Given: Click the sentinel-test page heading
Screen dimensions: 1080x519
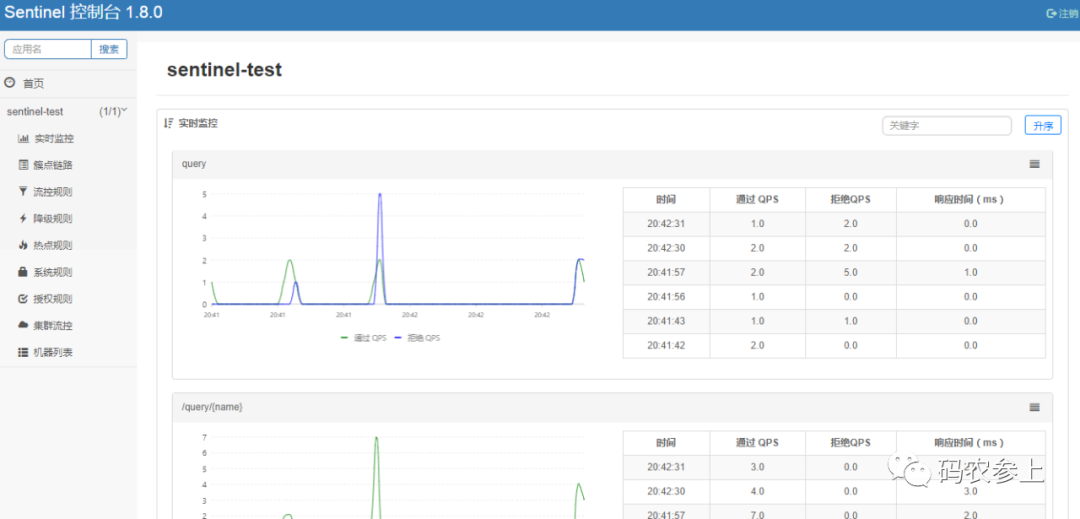Looking at the screenshot, I should pyautogui.click(x=225, y=70).
